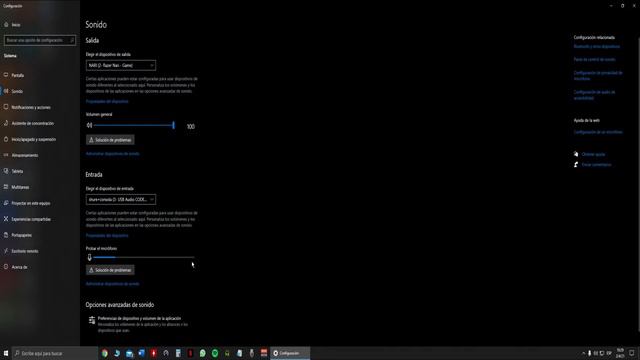Open Preferencias de dispositivos y volumen de aplicación
Image resolution: width=640 pixels, height=360 pixels.
click(x=138, y=324)
